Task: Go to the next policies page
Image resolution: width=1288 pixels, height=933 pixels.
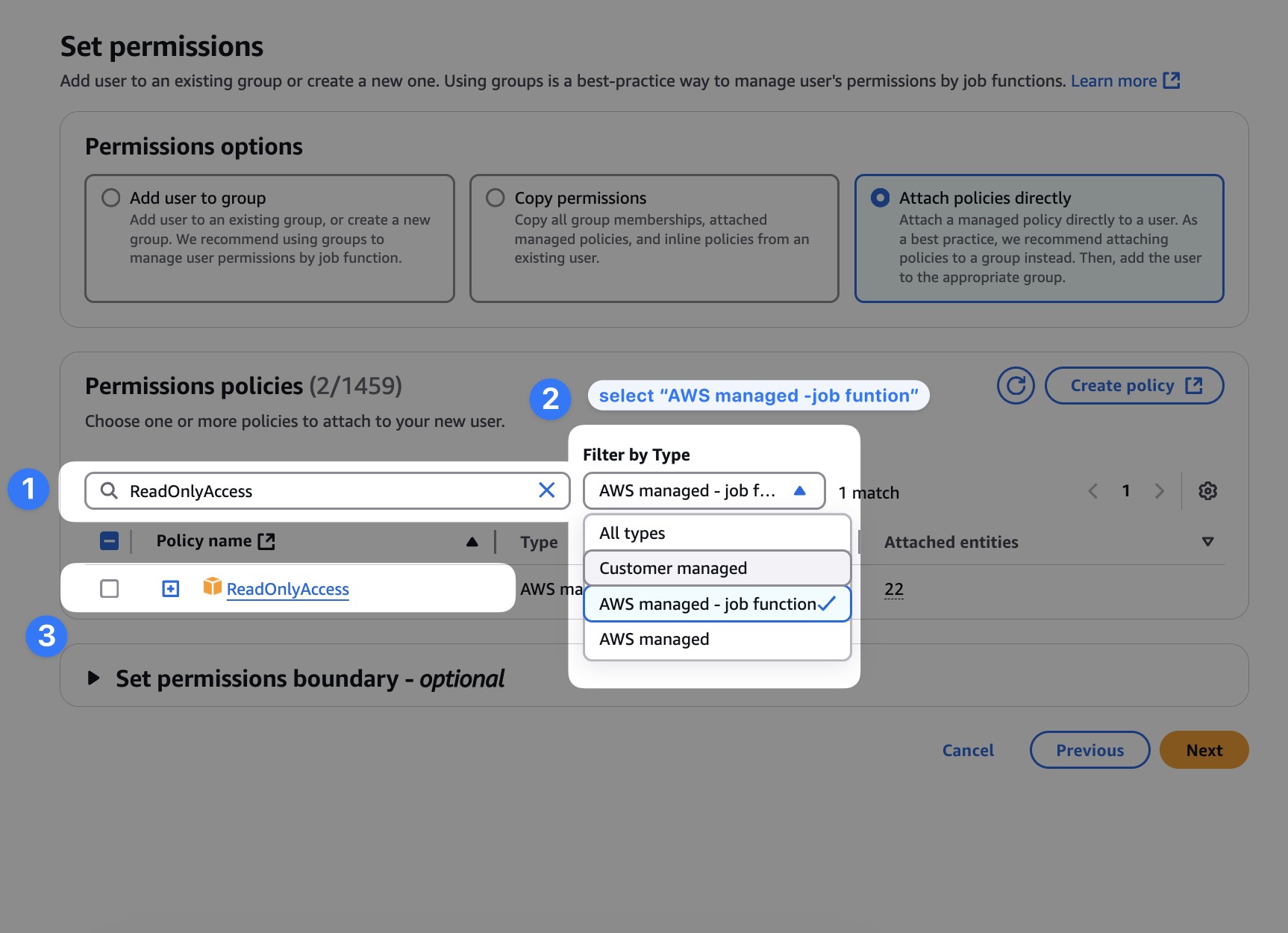Action: click(1159, 491)
